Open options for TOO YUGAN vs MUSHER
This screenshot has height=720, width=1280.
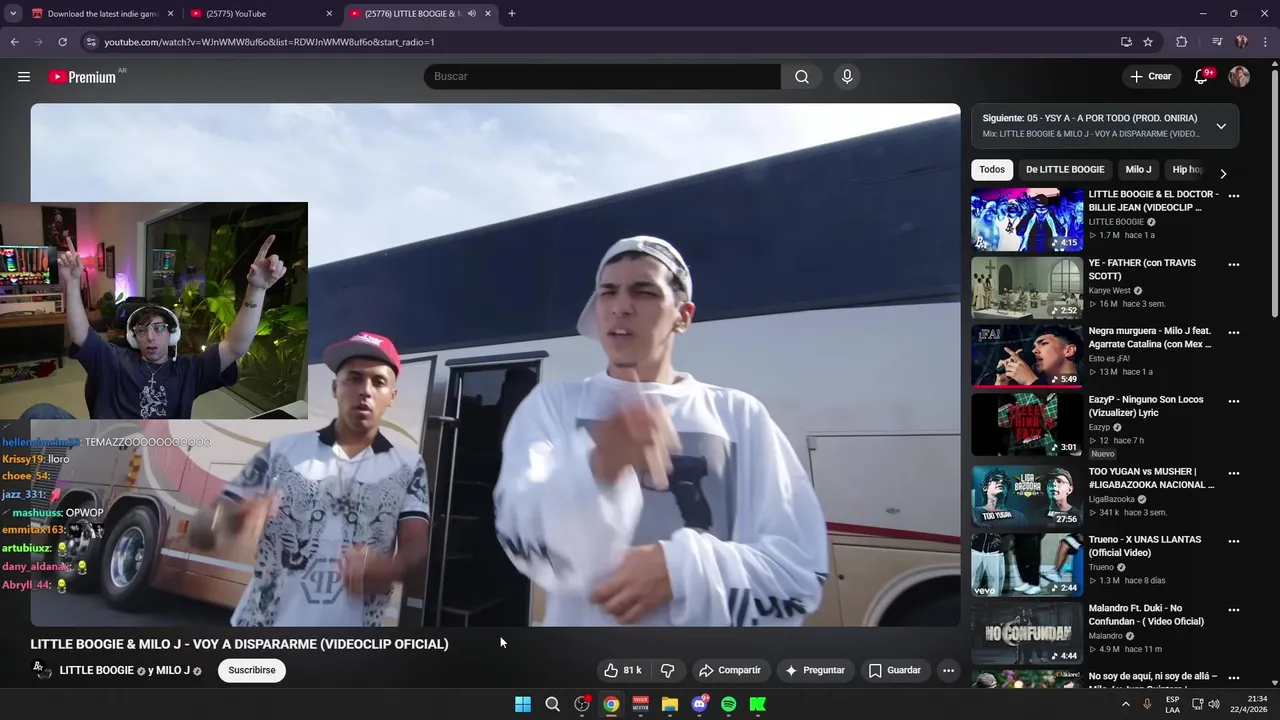pos(1234,473)
